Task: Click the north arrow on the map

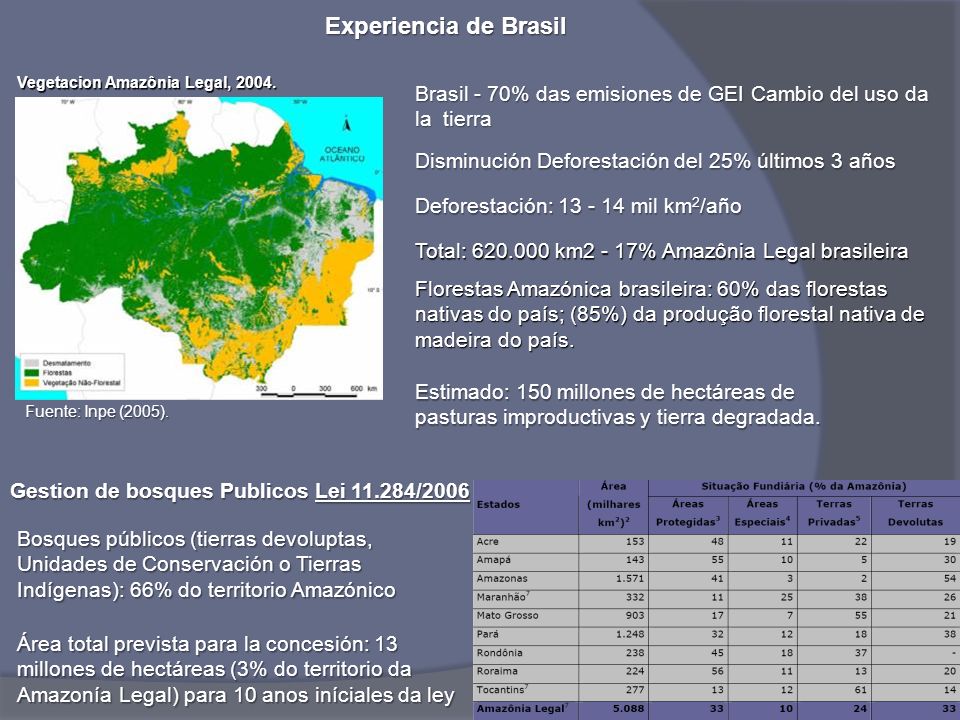Action: click(347, 123)
